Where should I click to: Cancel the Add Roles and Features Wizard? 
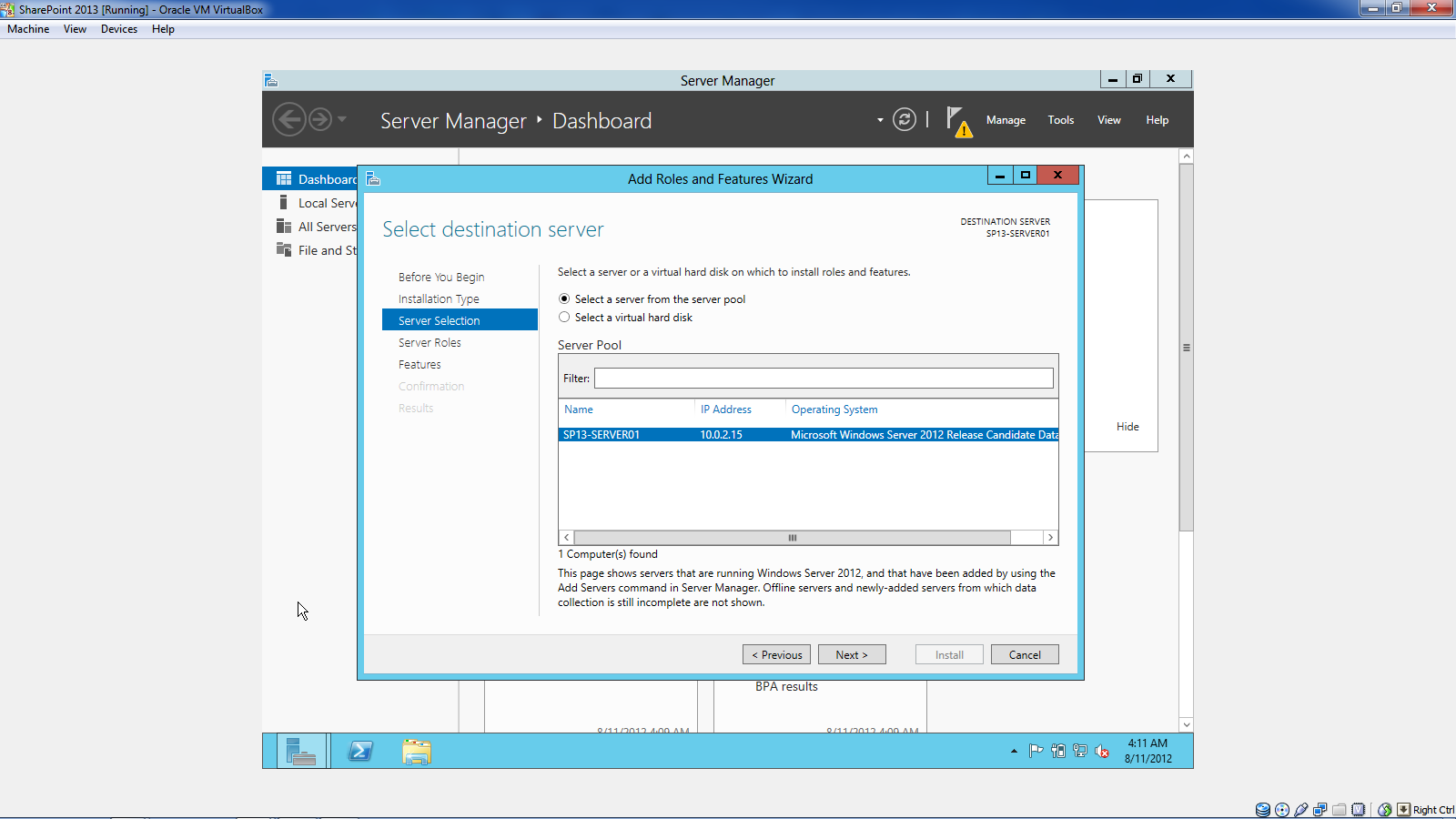(x=1025, y=654)
